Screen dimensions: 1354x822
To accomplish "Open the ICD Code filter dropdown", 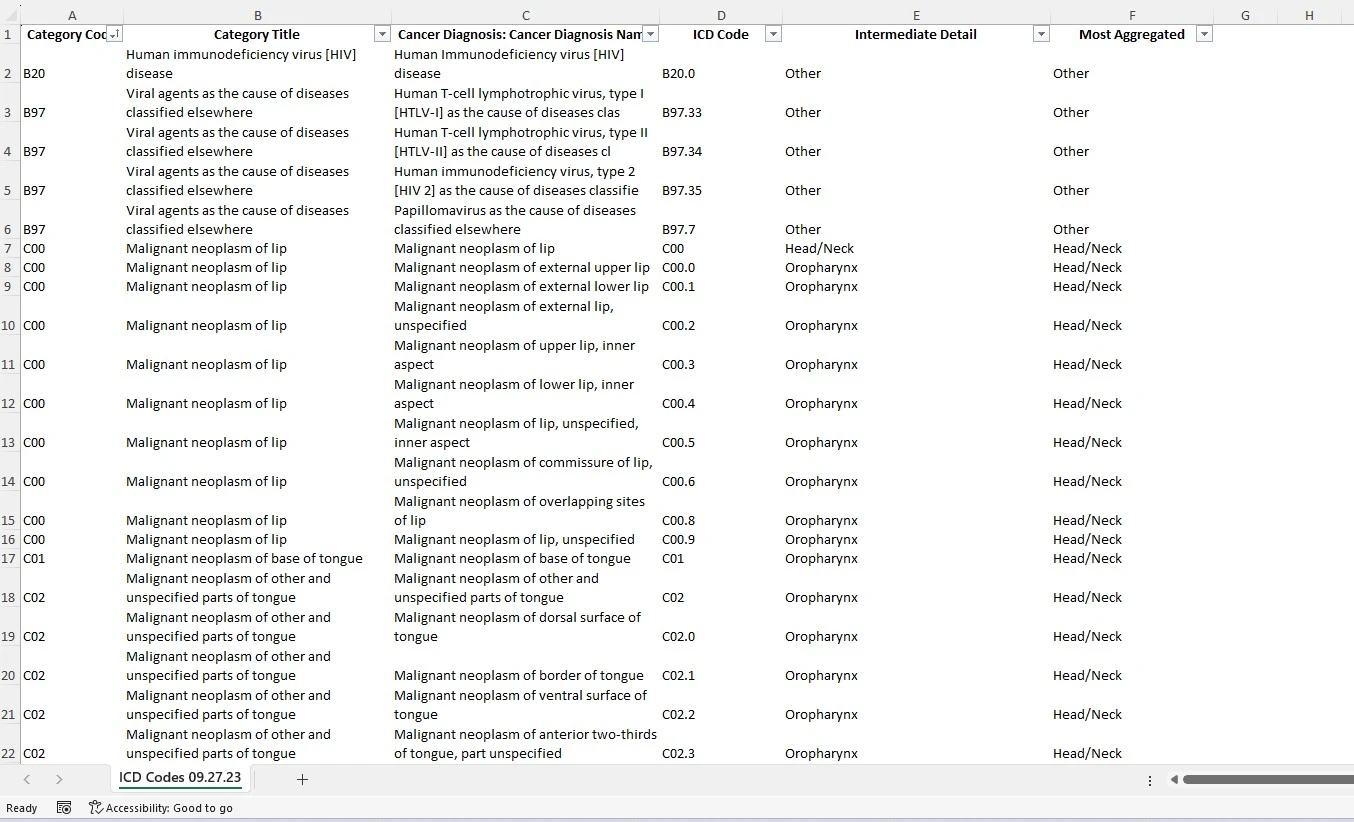I will click(x=772, y=34).
